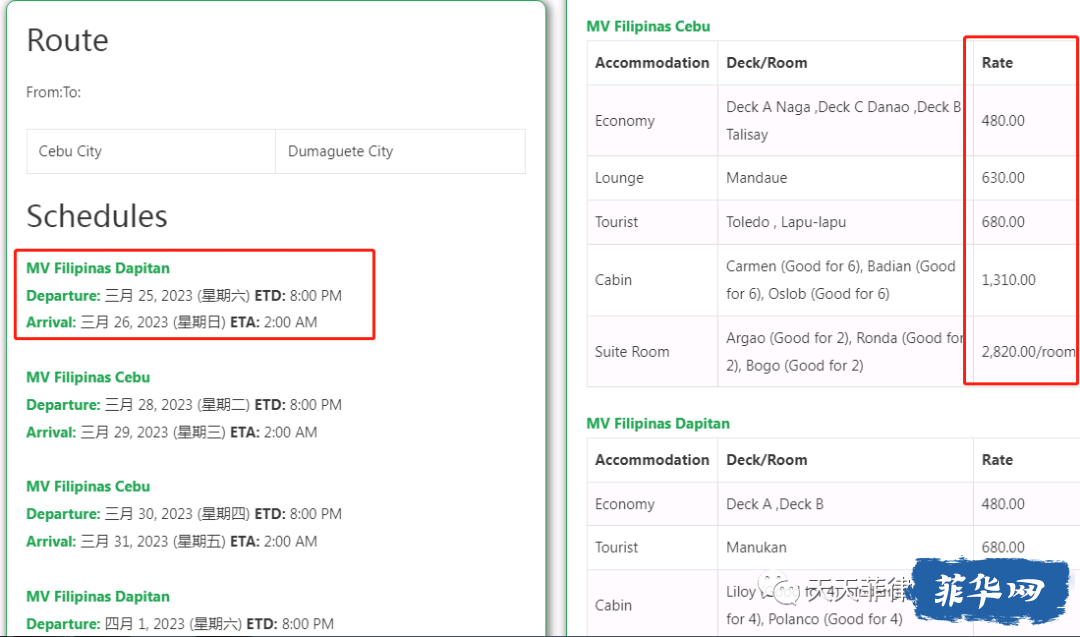Click Cabin cell in Filipinas Dapitan table
Image resolution: width=1080 pixels, height=637 pixels.
(652, 605)
